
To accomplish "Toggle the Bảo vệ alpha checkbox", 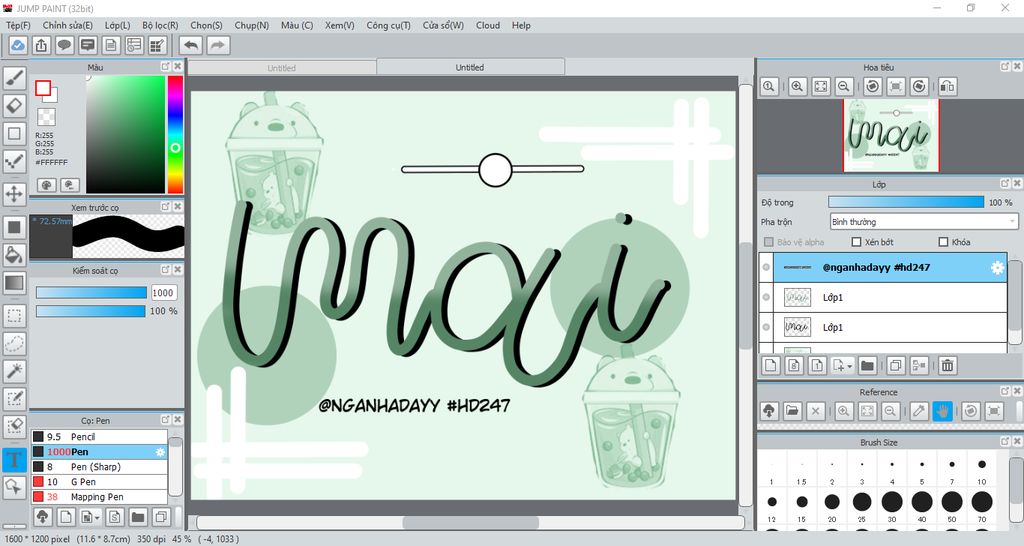I will click(x=769, y=242).
